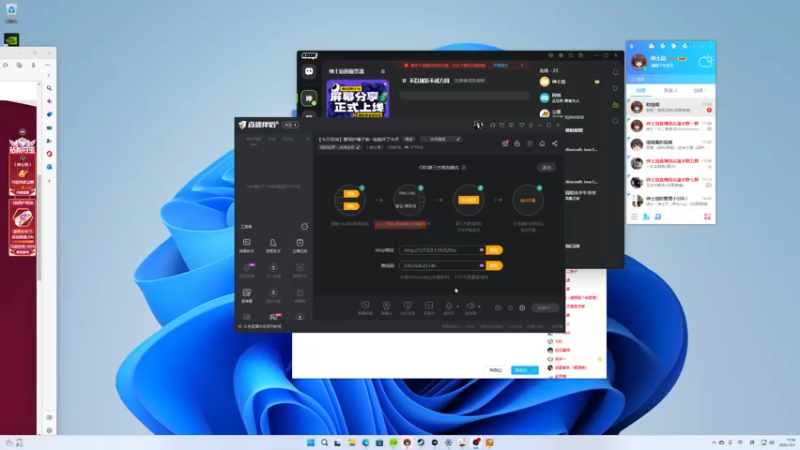This screenshot has width=800, height=450.
Task: Switch to the Messages tab in QQ
Action: coord(640,90)
